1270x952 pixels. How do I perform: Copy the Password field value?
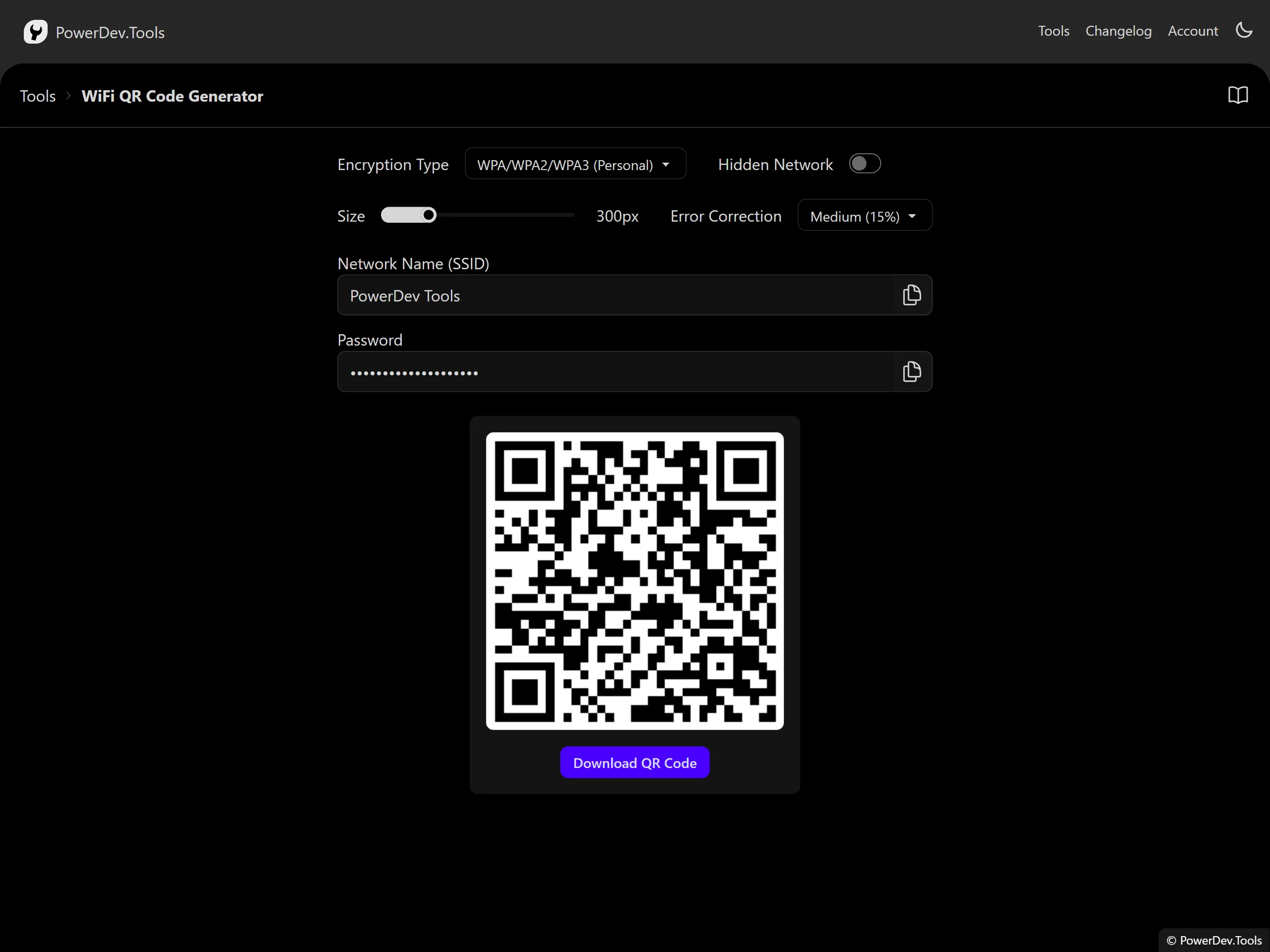[x=911, y=372]
